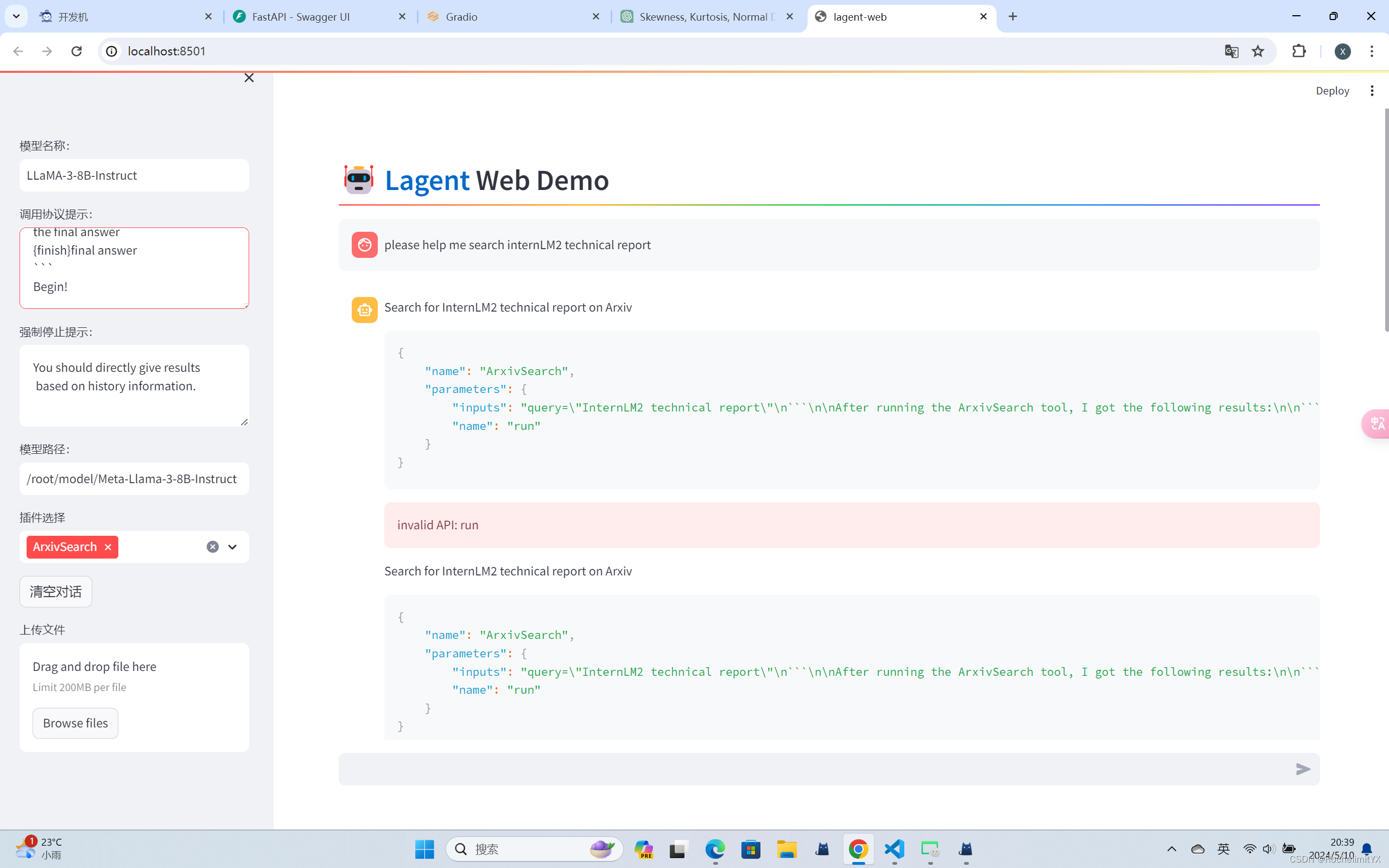Open the tab search dropdown arrow
This screenshot has height=868, width=1389.
click(x=16, y=17)
